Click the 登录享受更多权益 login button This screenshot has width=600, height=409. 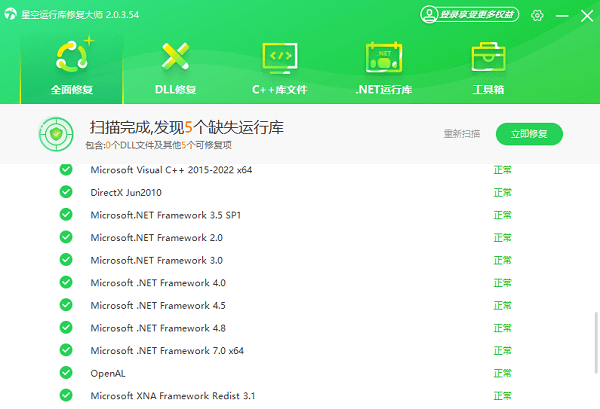click(x=470, y=15)
